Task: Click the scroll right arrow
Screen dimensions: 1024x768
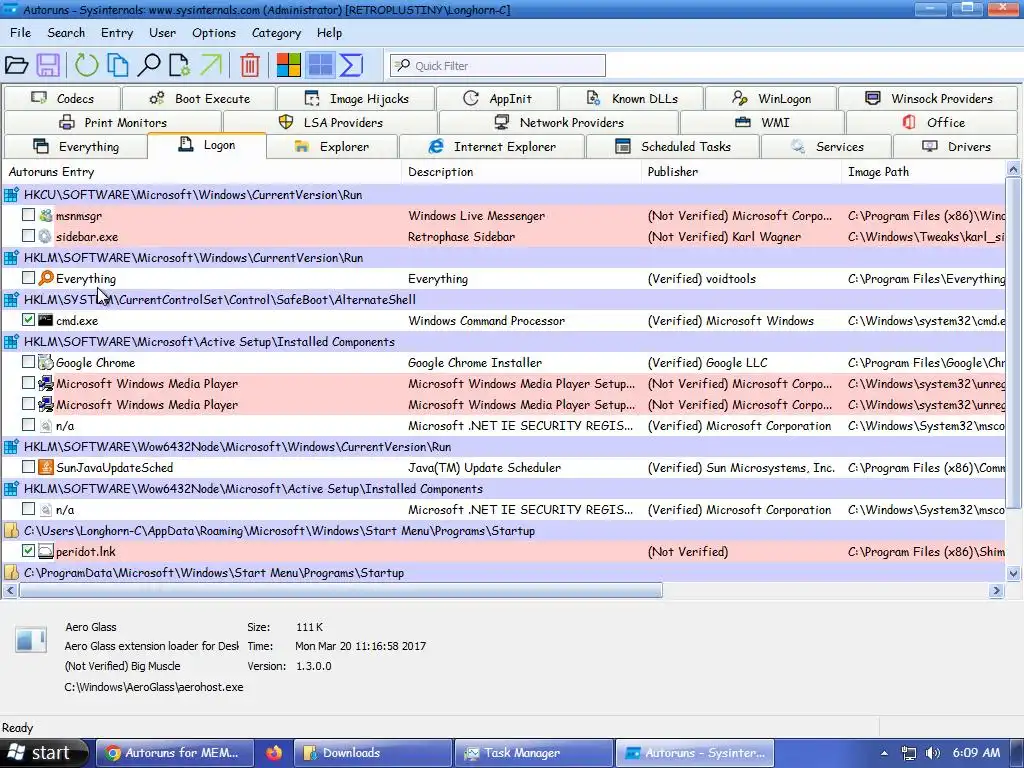Action: click(996, 590)
